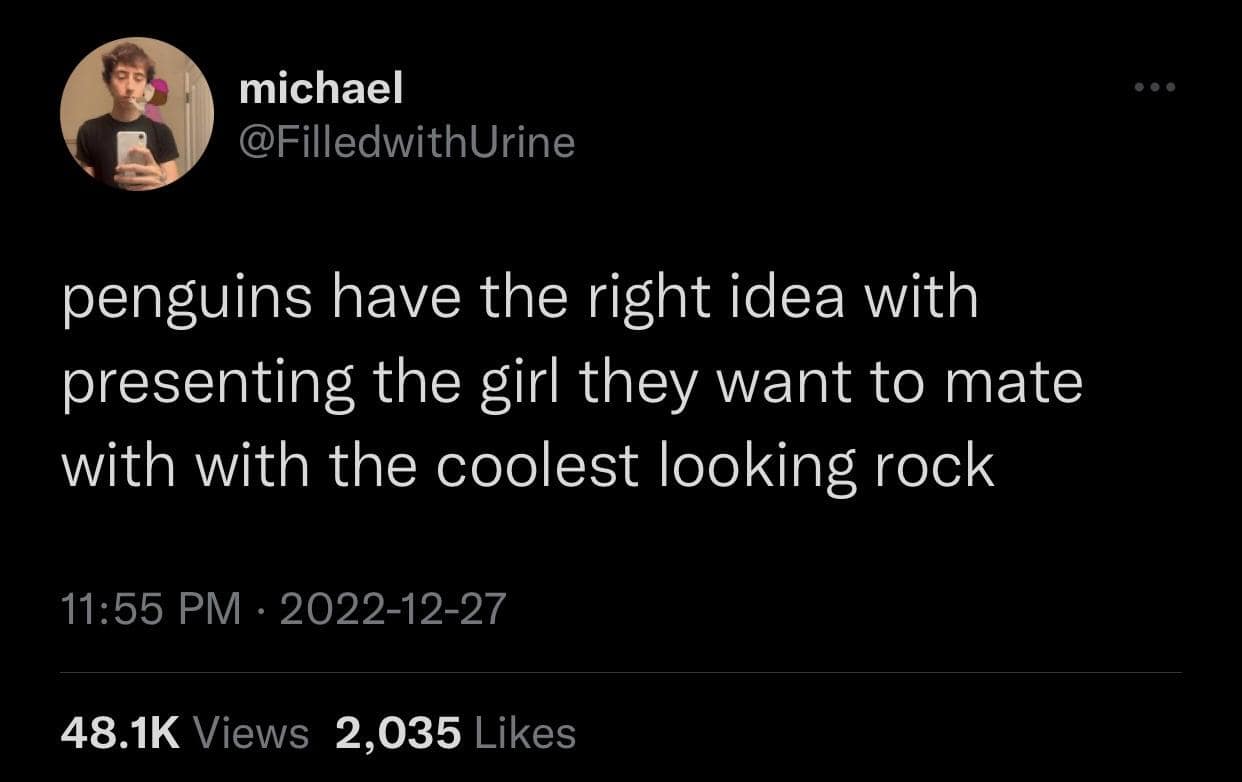Open the three-dot more options menu
1242x782 pixels.
tap(1157, 88)
